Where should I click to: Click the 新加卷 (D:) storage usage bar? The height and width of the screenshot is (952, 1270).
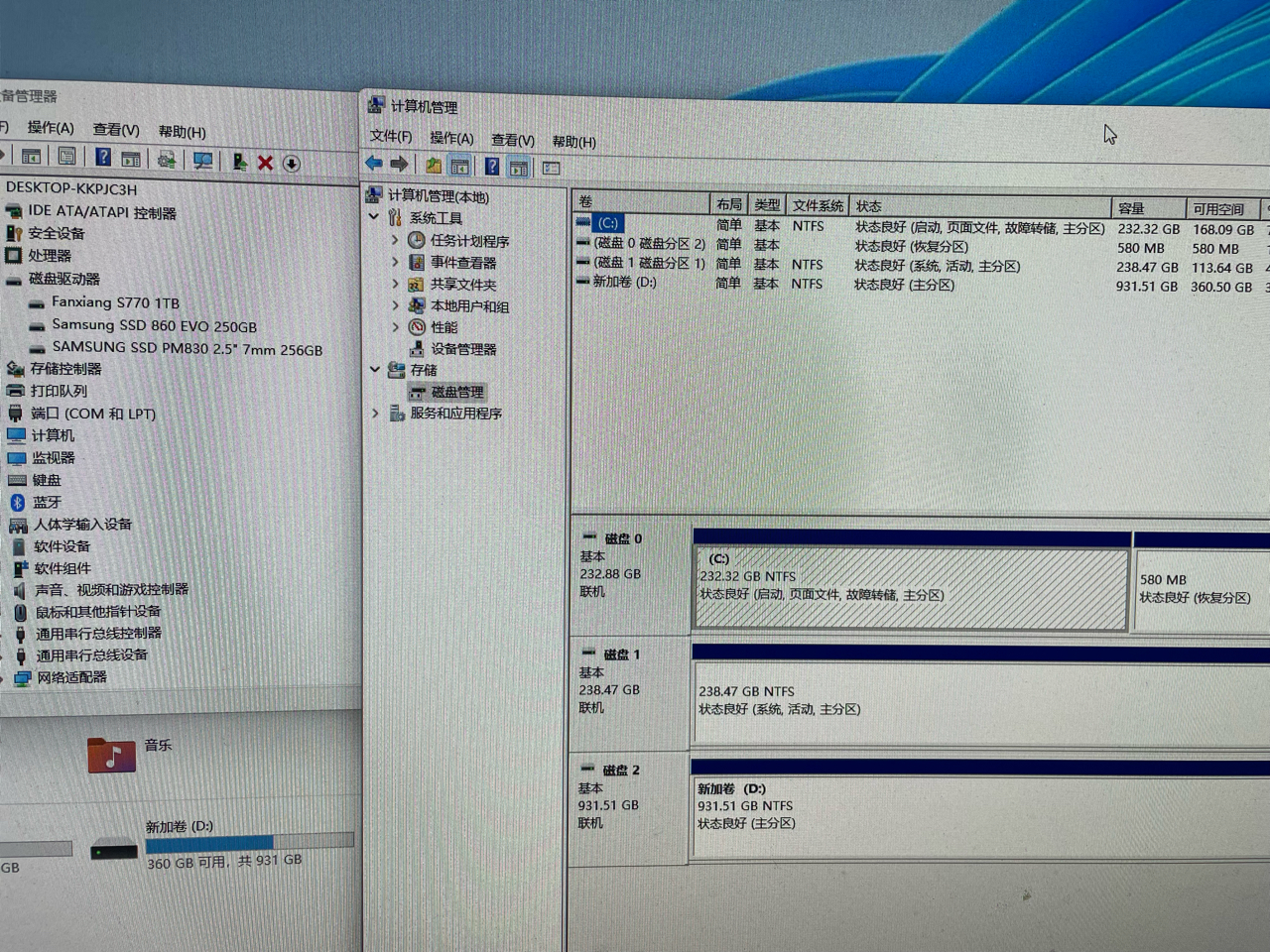coord(249,843)
